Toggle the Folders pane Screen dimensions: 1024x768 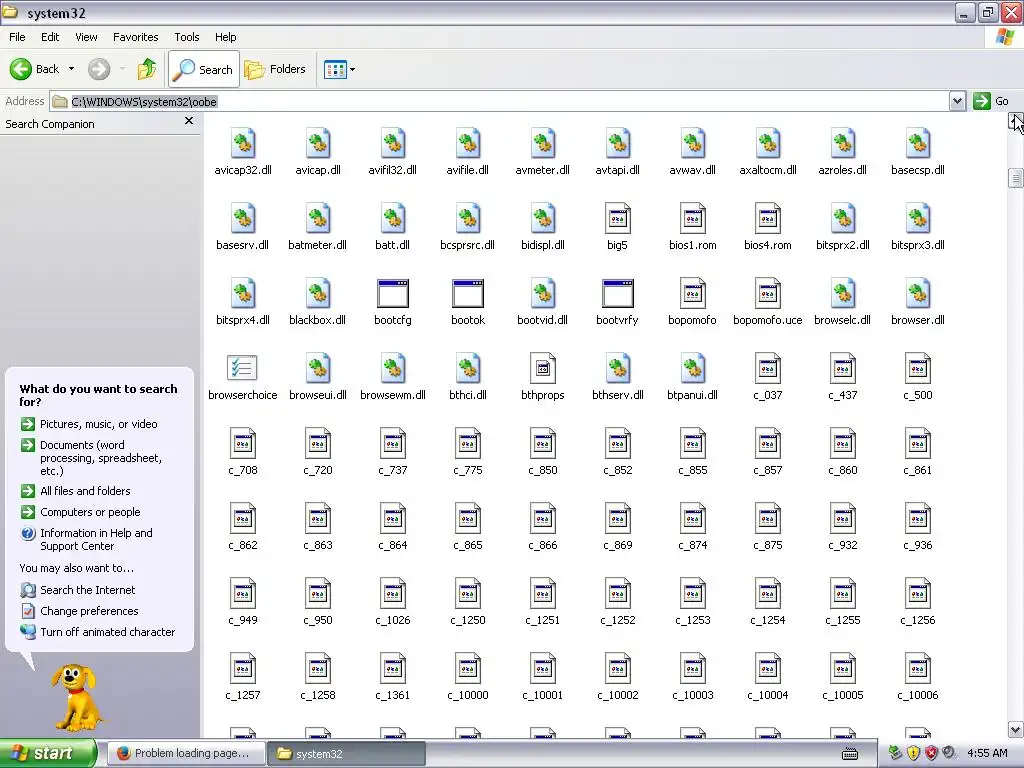(x=275, y=69)
